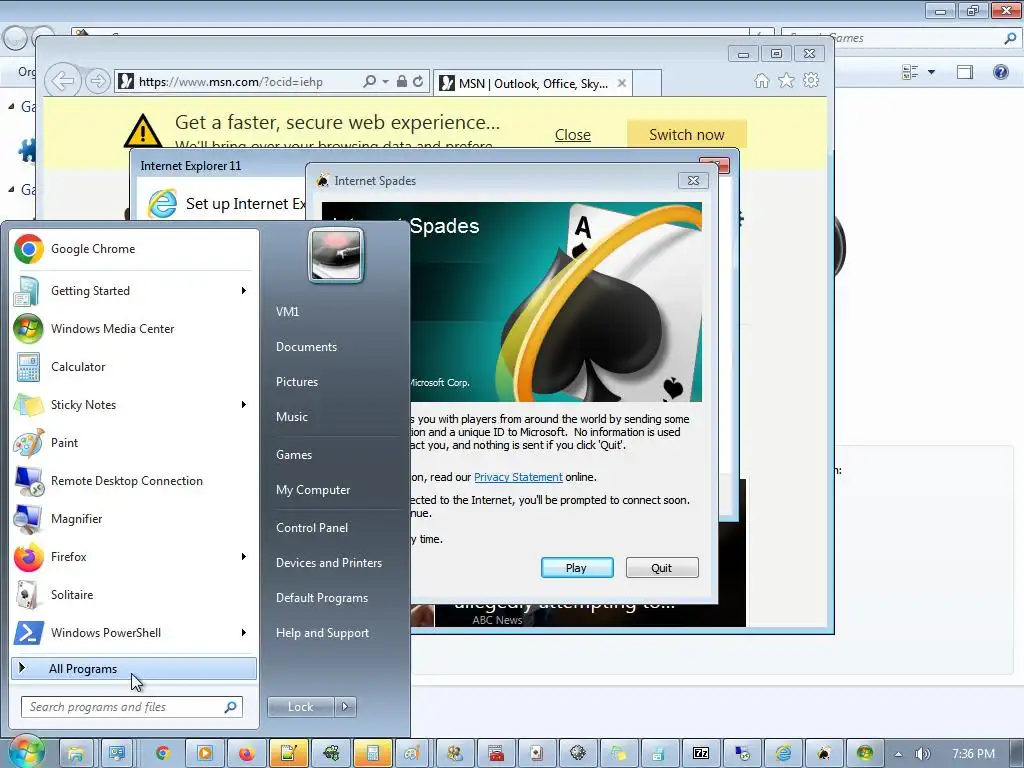Click the security lock icon in address bar

[x=402, y=82]
